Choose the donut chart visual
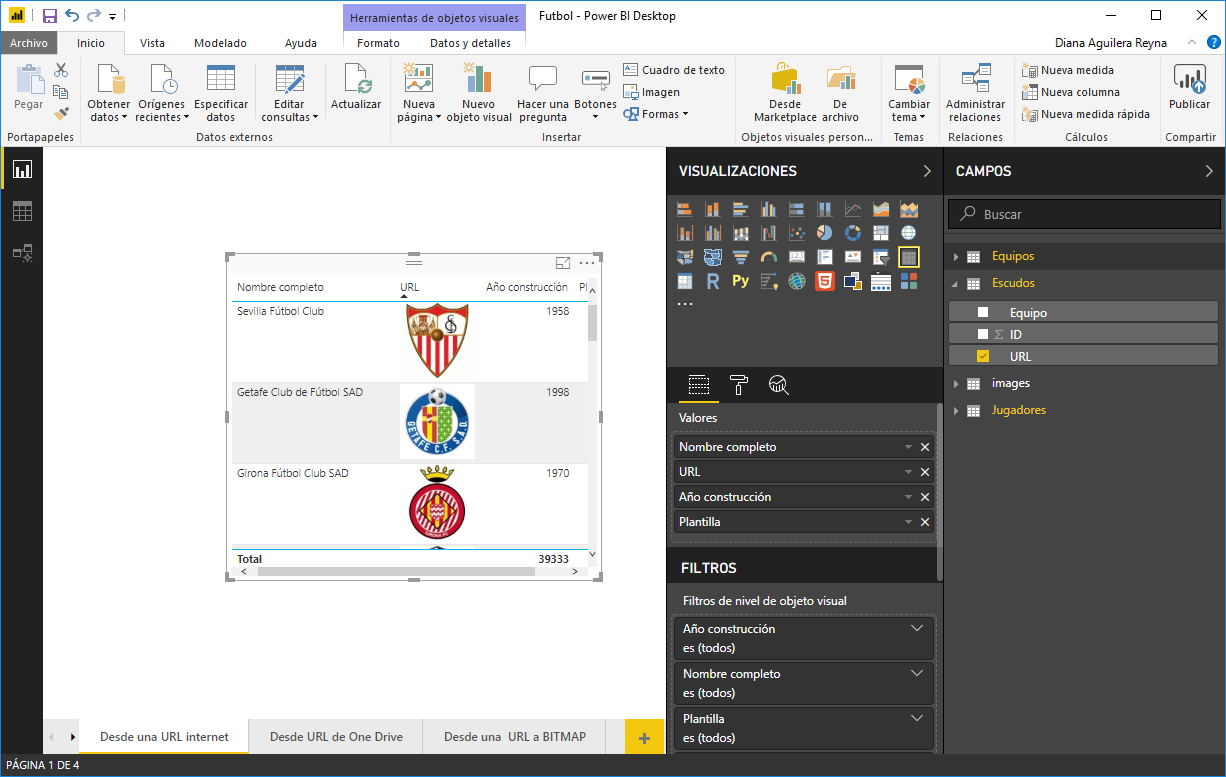This screenshot has height=777, width=1226. coord(853,233)
